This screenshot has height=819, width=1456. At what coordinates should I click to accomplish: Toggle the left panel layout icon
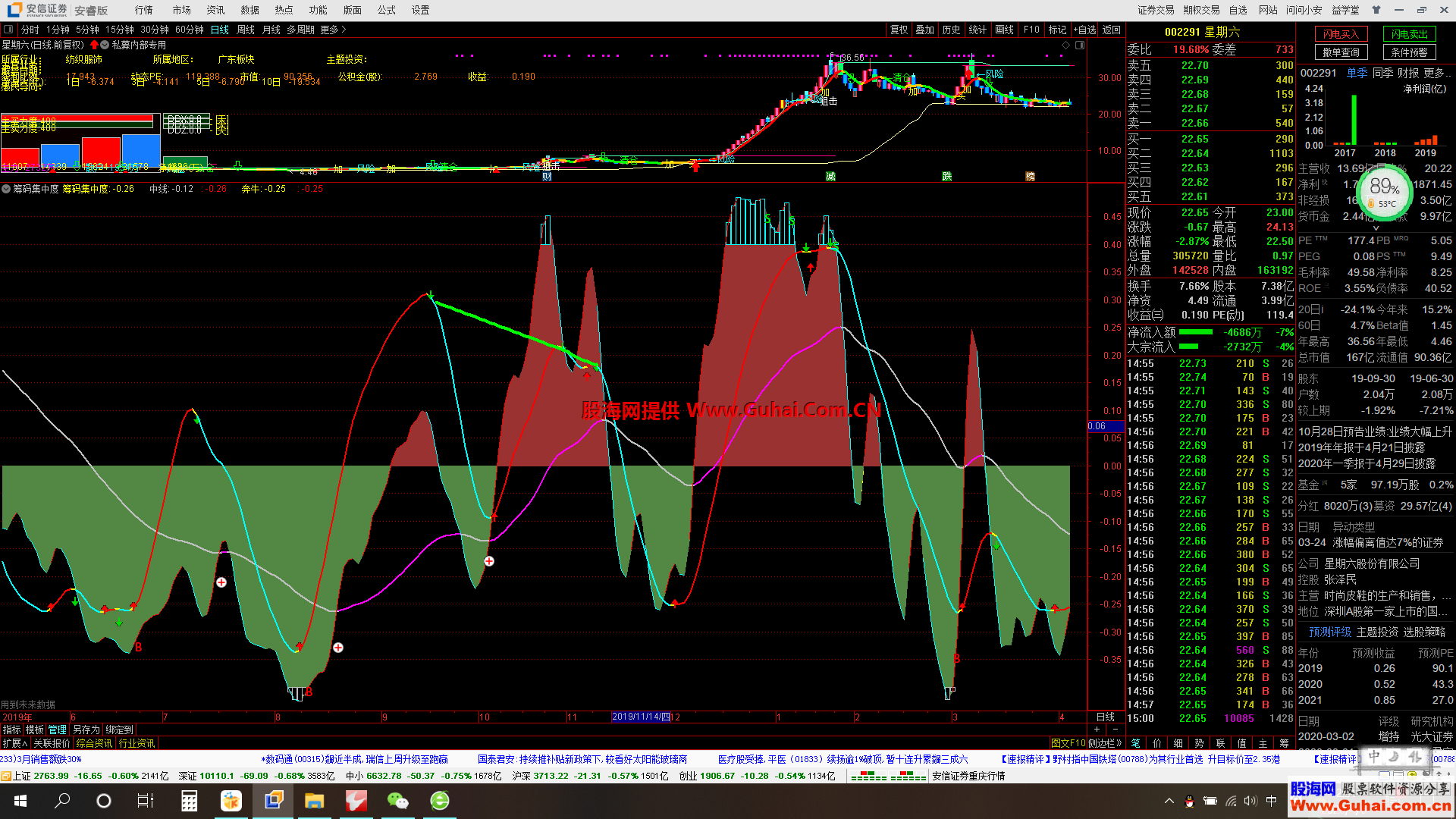coord(8,30)
